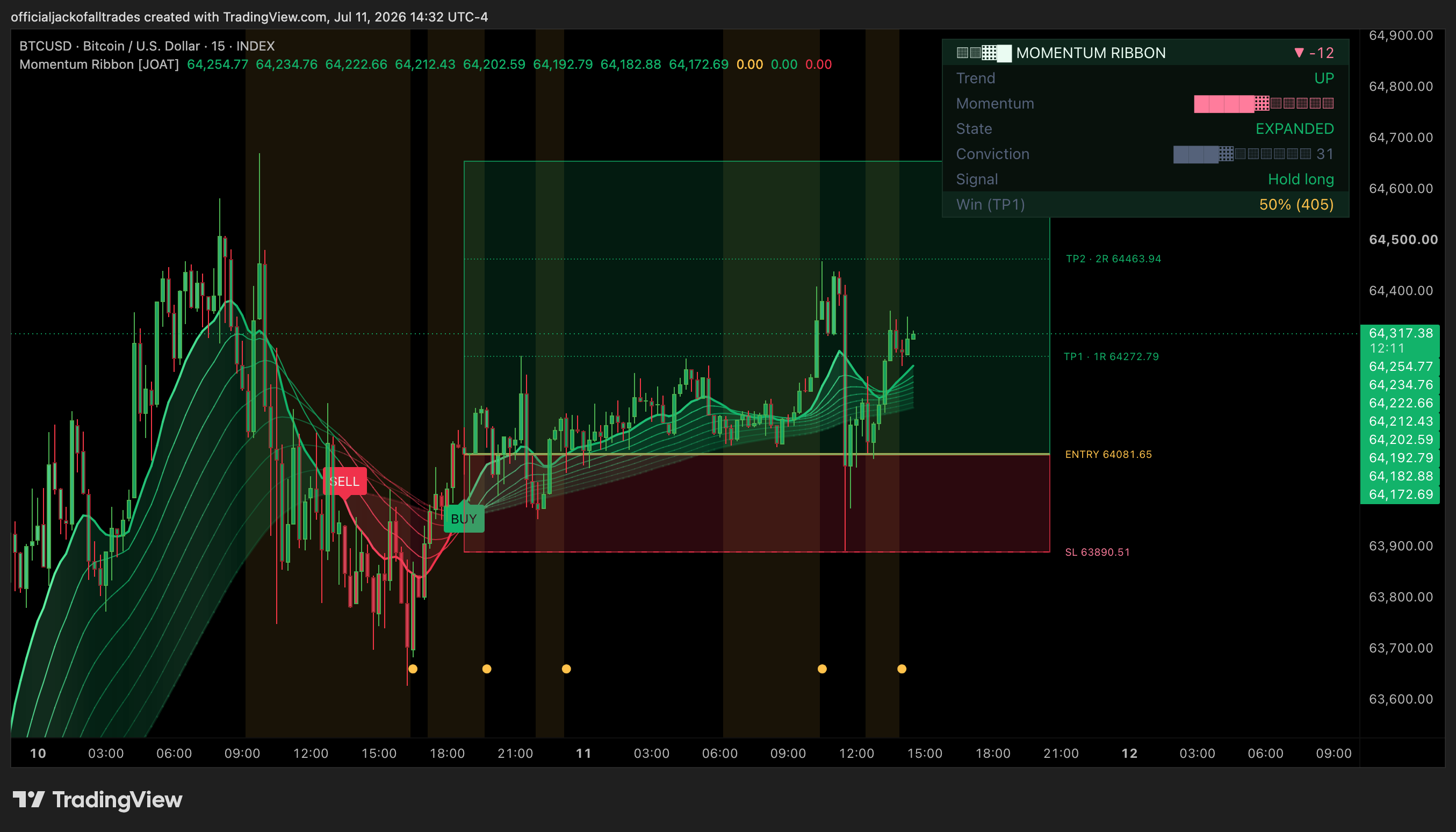Click the pink Momentum meter bar
The width and height of the screenshot is (1456, 832).
tap(1264, 103)
